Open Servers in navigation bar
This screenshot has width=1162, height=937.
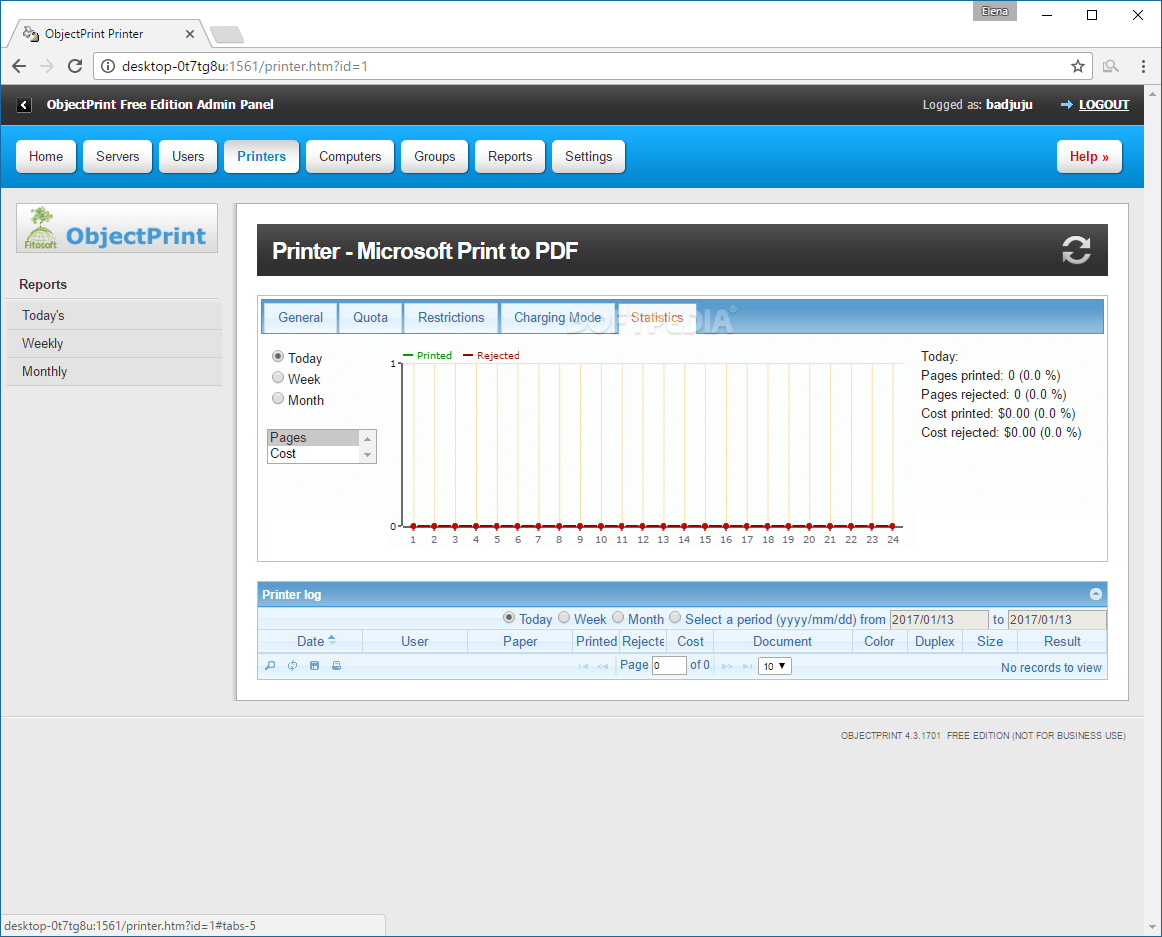click(118, 156)
